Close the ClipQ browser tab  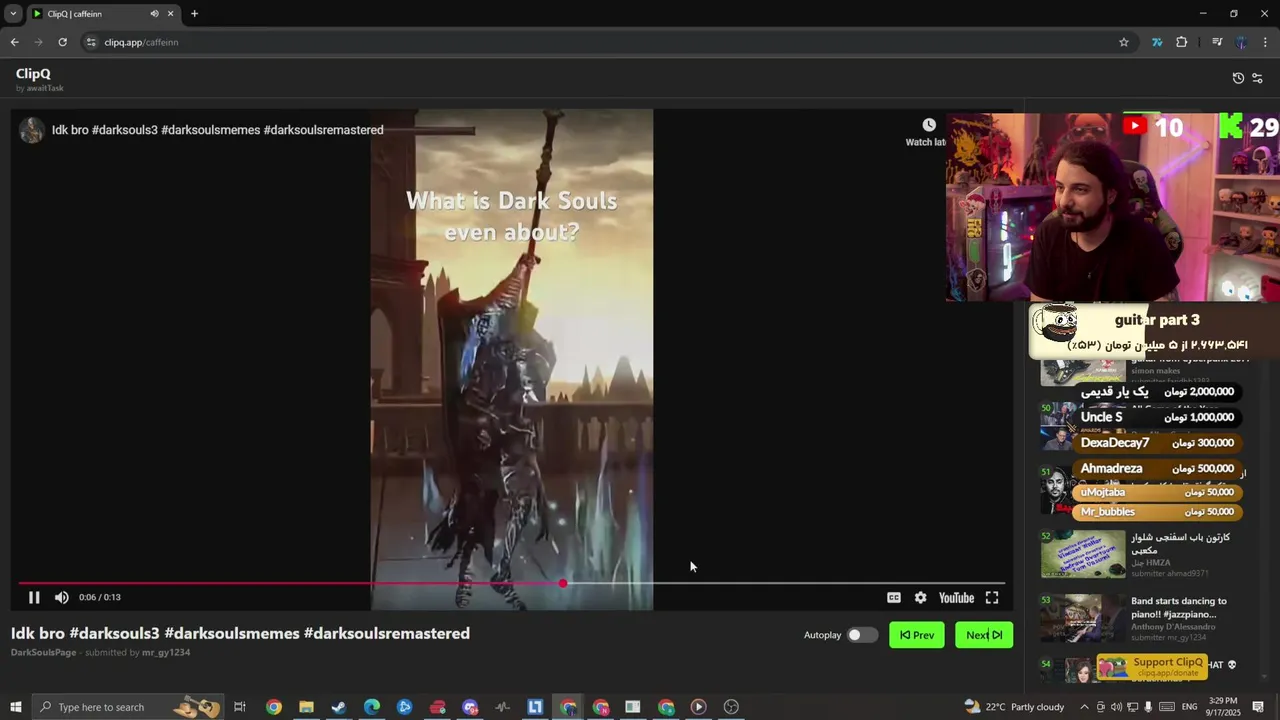click(170, 14)
